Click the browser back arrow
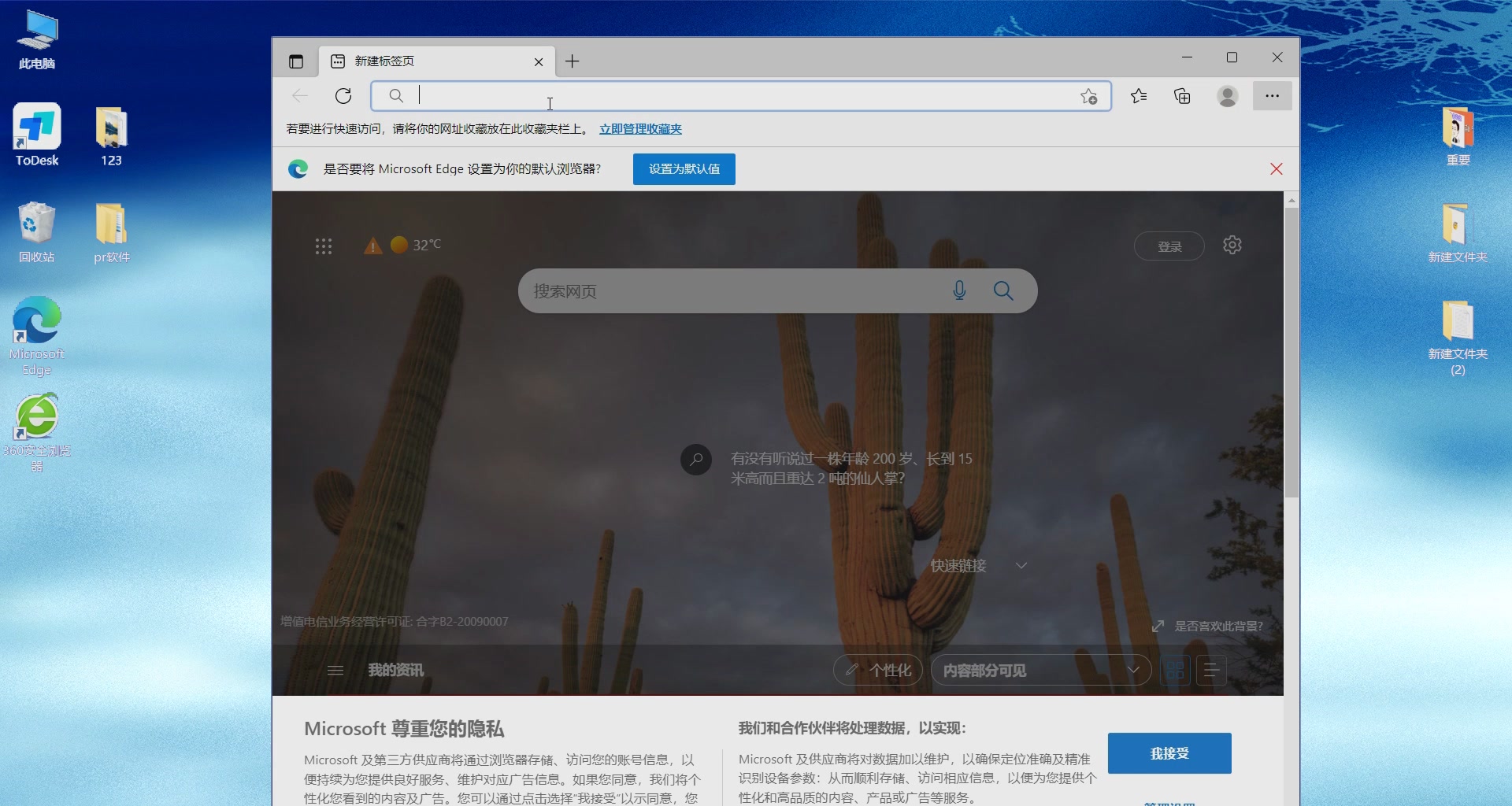The width and height of the screenshot is (1512, 806). 300,96
